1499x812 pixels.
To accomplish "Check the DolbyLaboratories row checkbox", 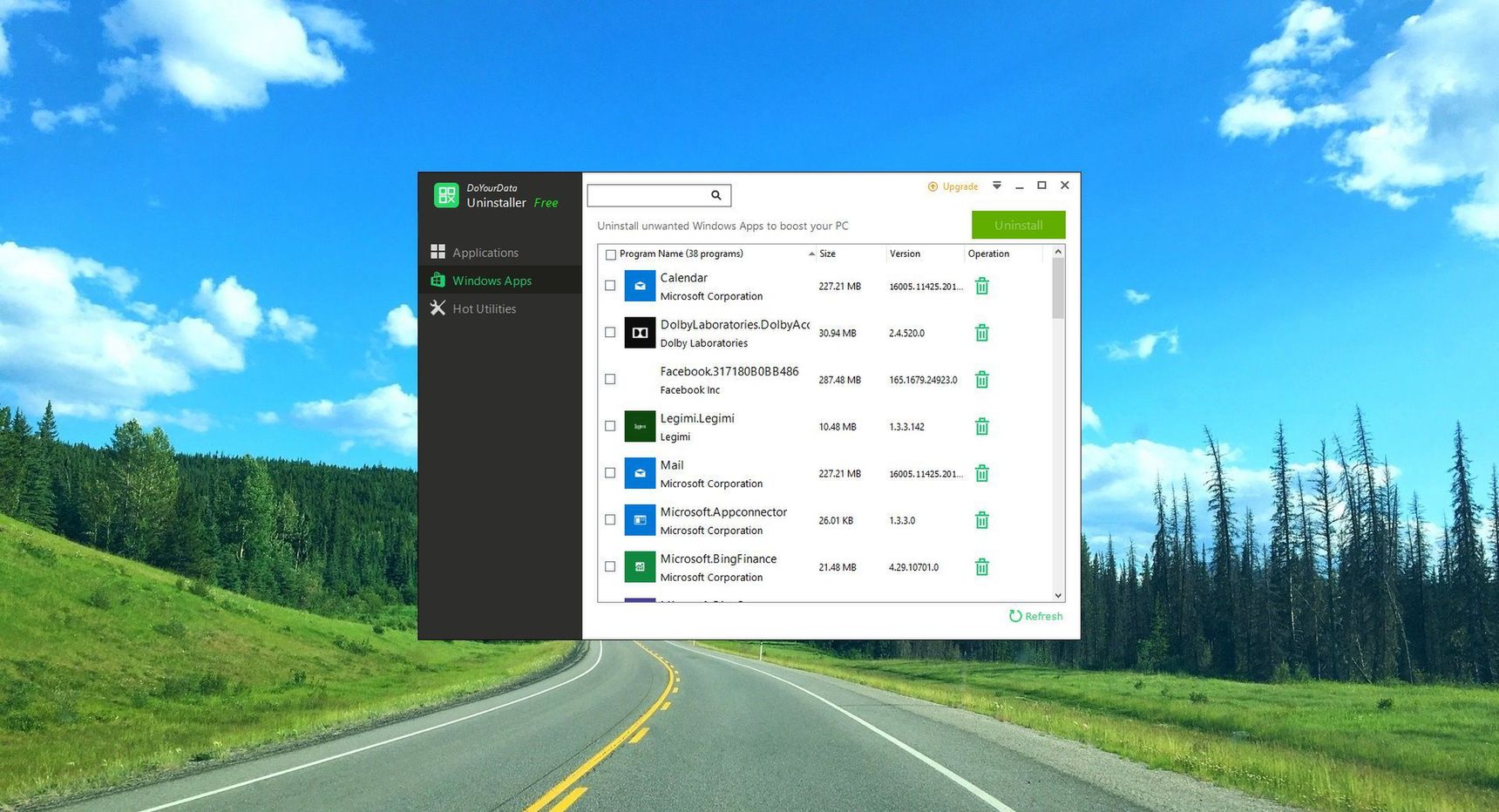I will tap(610, 333).
